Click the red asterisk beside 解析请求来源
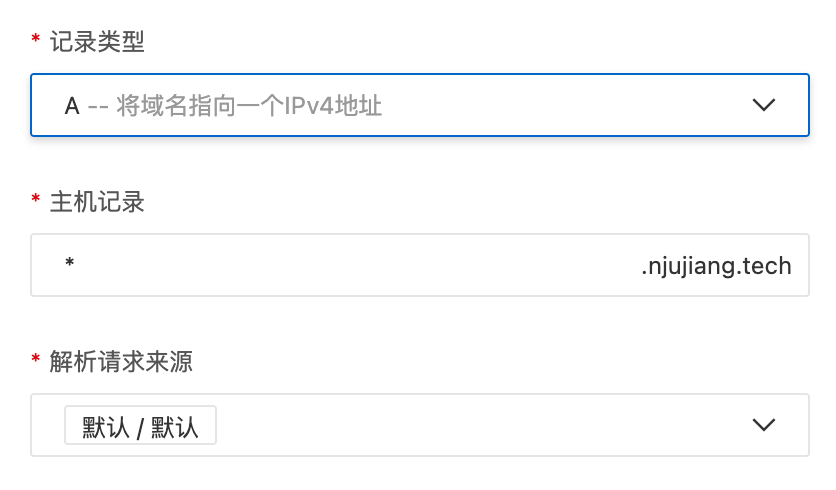This screenshot has width=836, height=490. pos(36,361)
